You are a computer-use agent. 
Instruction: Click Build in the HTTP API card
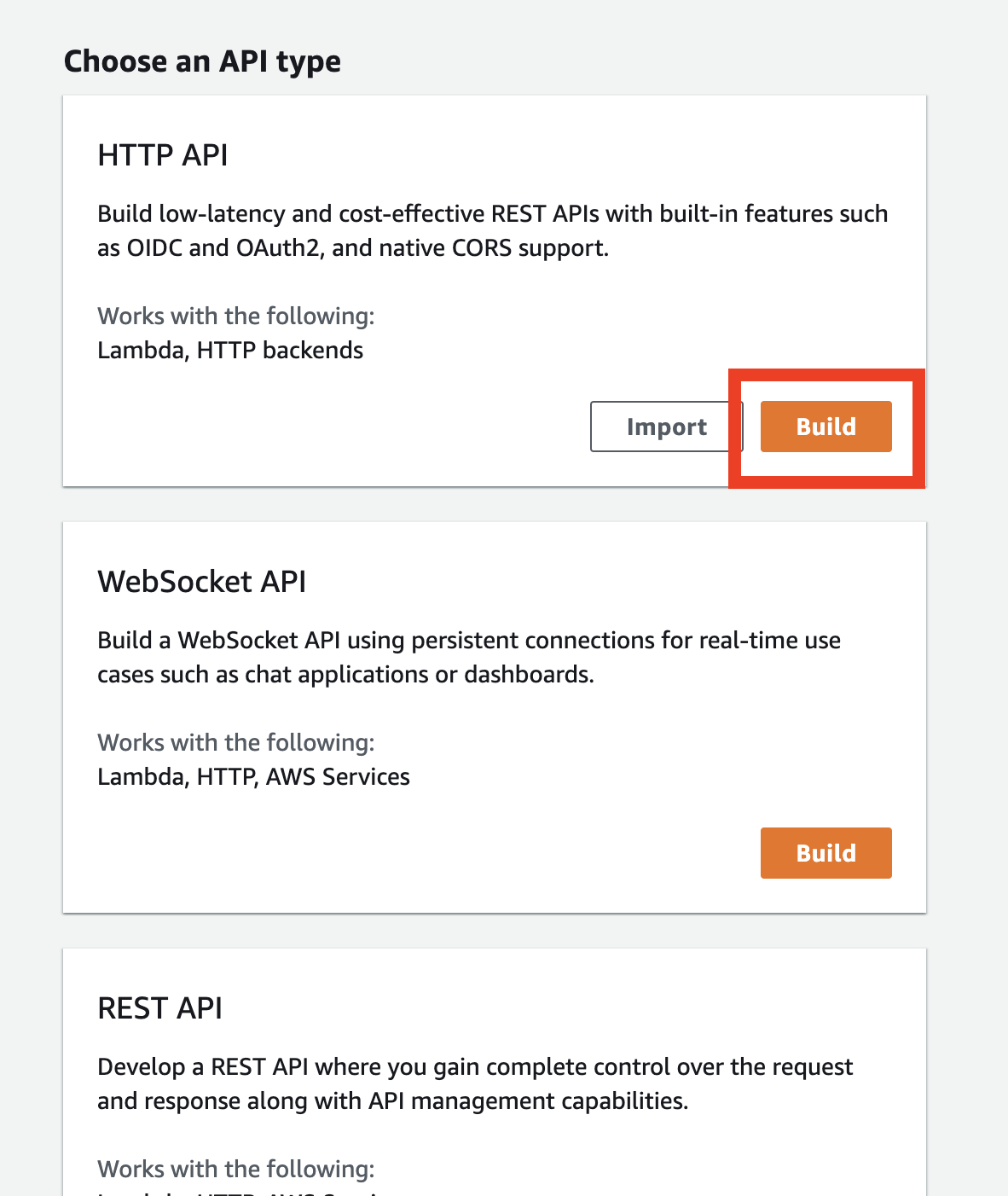[x=826, y=427]
